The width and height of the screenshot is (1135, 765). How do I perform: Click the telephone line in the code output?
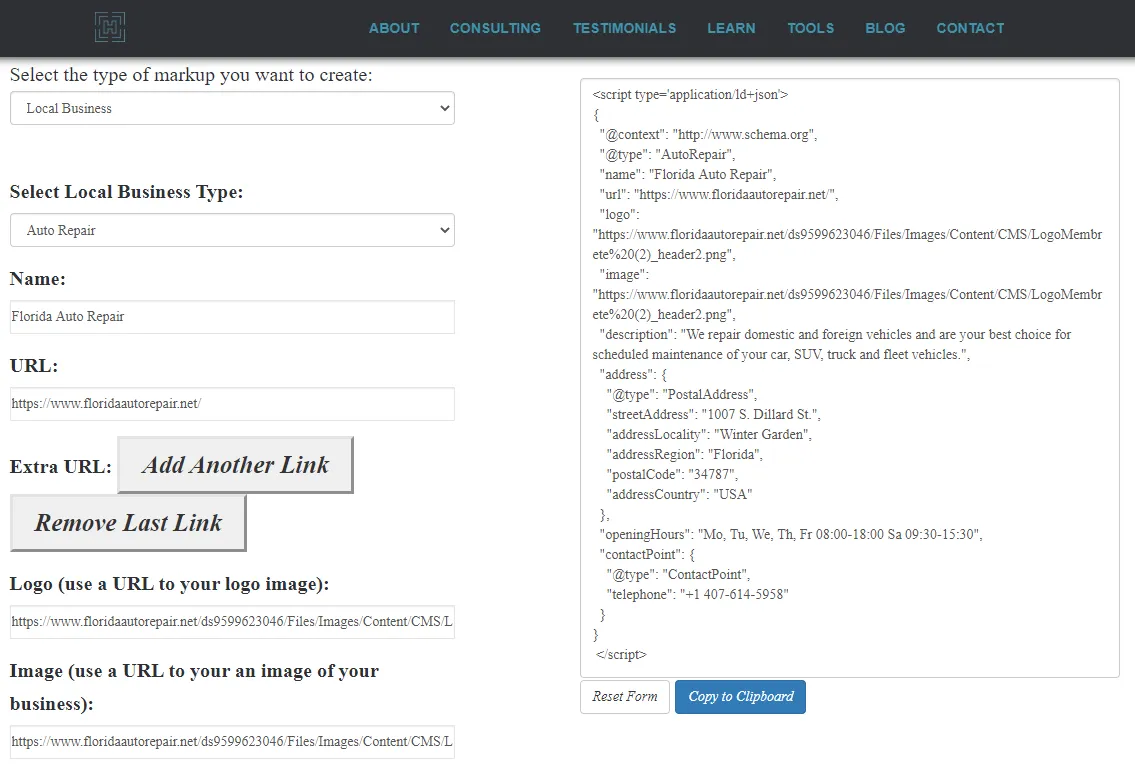tap(697, 594)
